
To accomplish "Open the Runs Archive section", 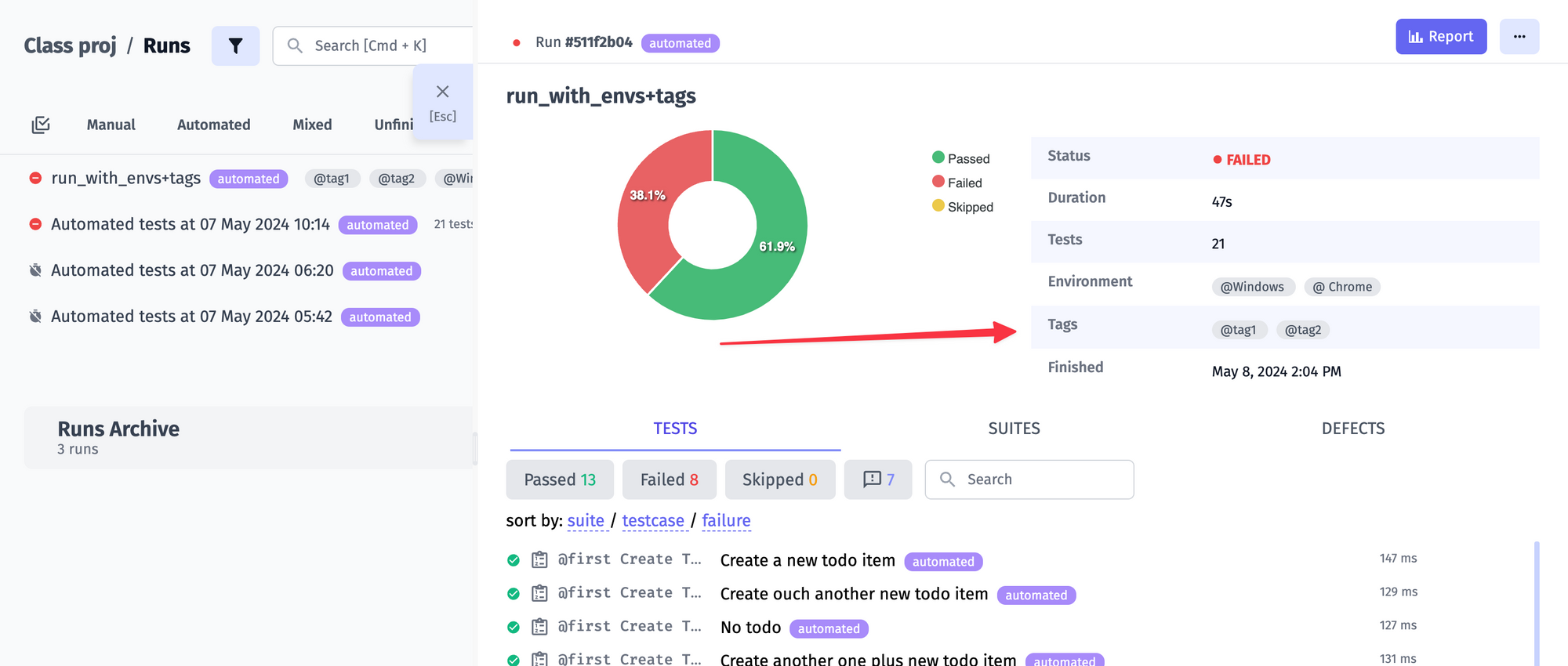I will [x=249, y=437].
